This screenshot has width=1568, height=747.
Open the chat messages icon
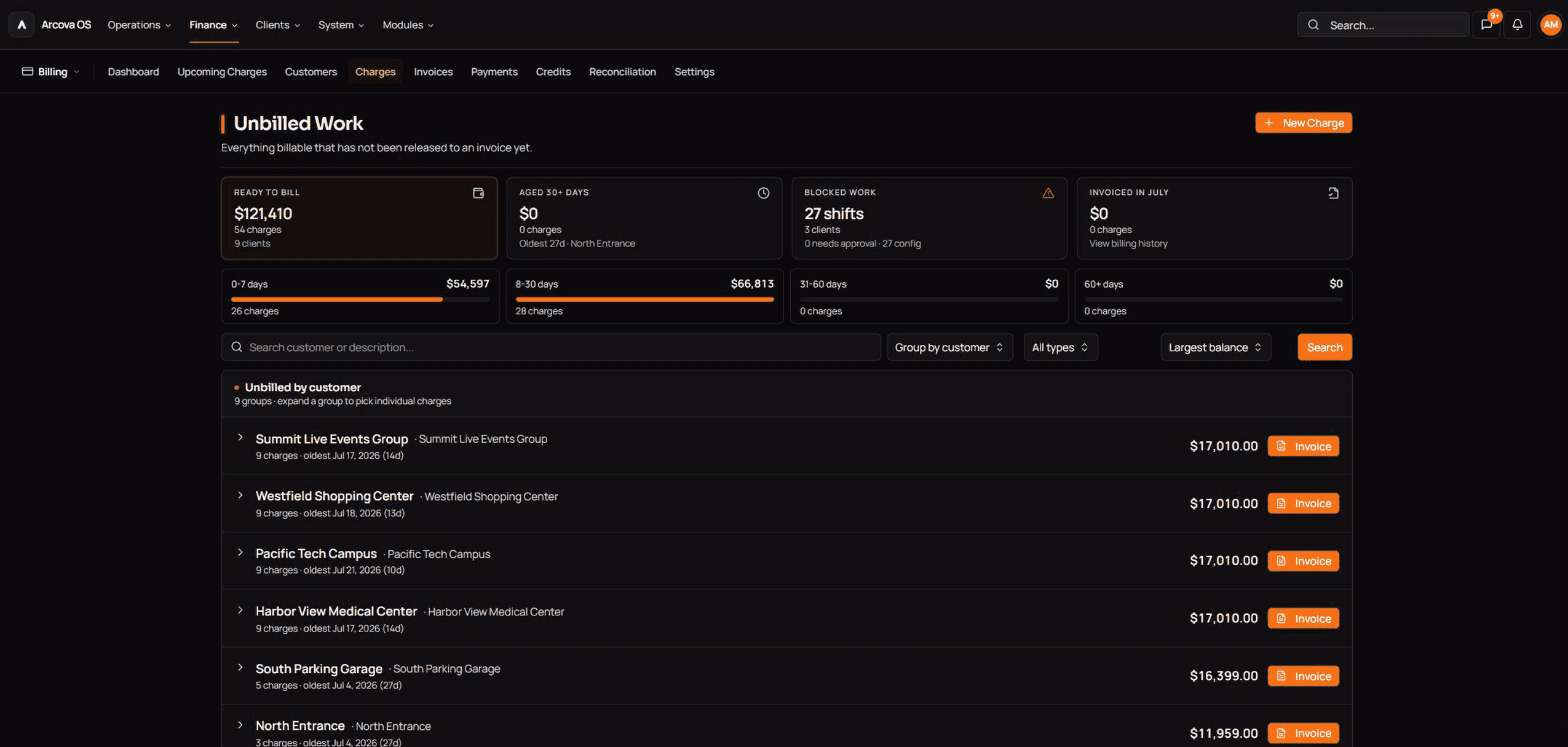click(x=1486, y=25)
